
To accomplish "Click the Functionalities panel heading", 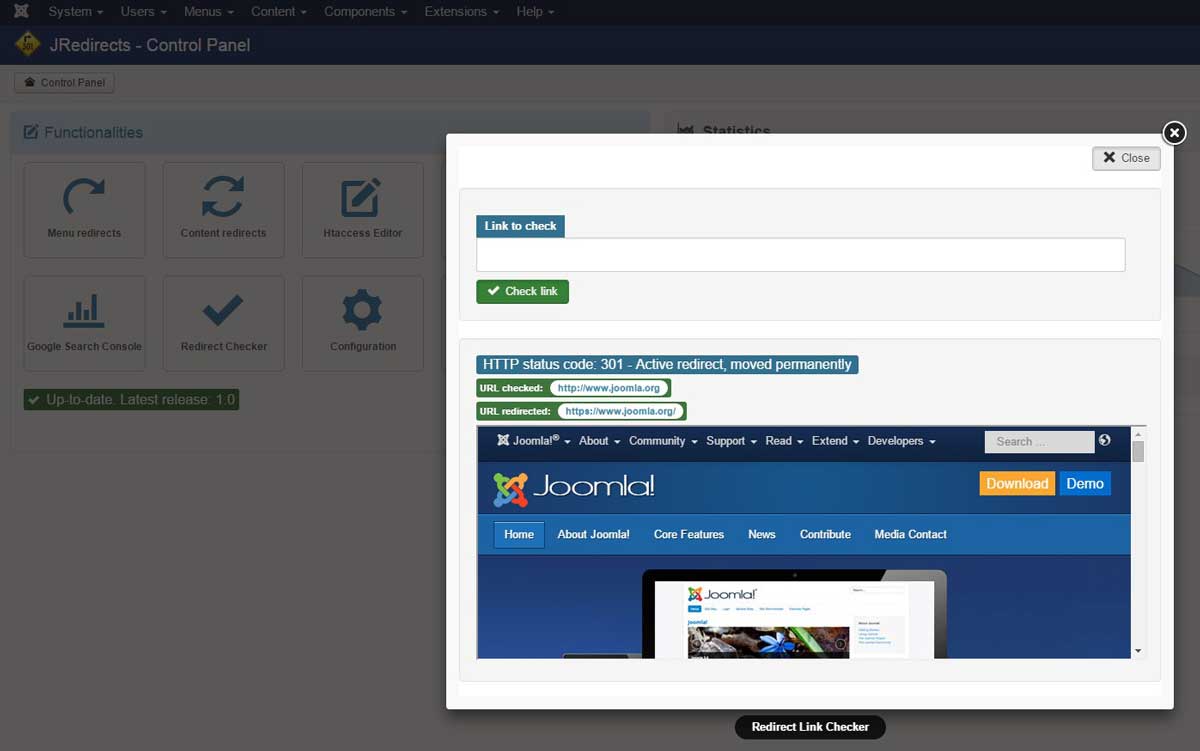I will click(83, 132).
